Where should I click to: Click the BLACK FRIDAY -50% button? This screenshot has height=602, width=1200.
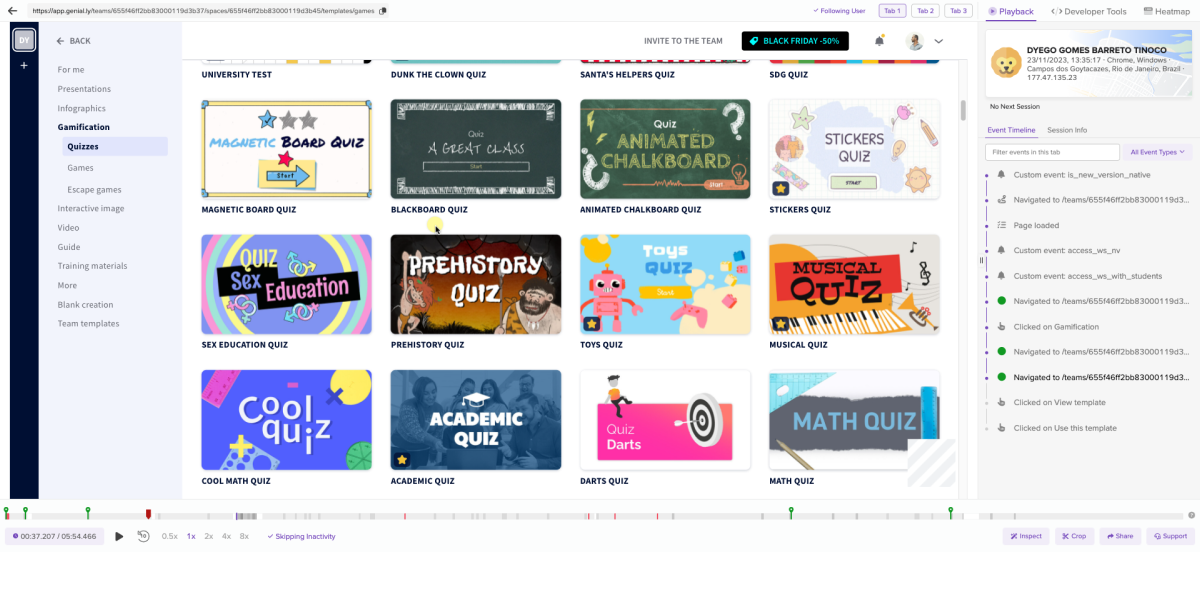coord(795,41)
